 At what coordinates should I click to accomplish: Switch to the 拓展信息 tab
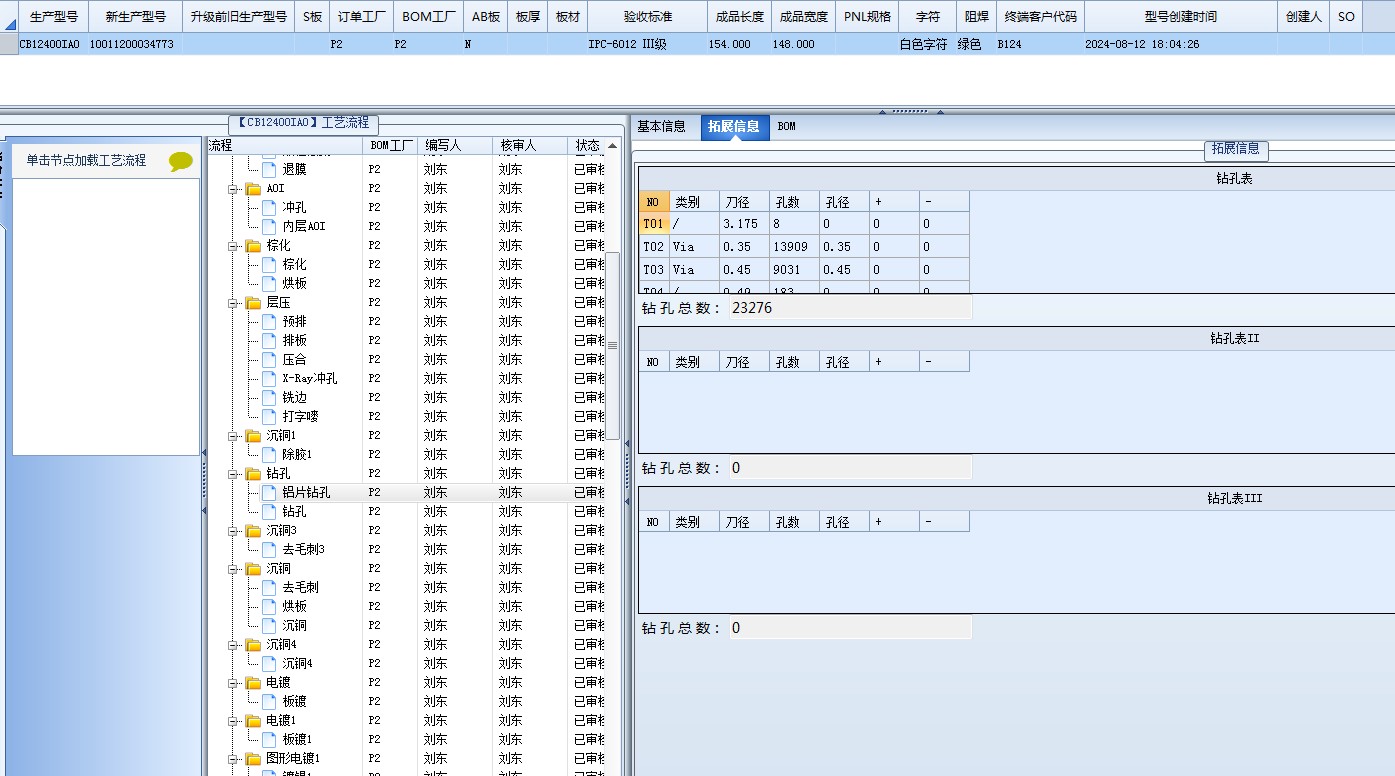pos(734,127)
